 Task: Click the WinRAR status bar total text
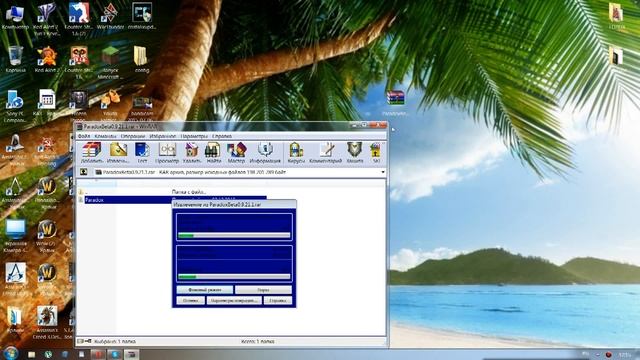coord(258,341)
